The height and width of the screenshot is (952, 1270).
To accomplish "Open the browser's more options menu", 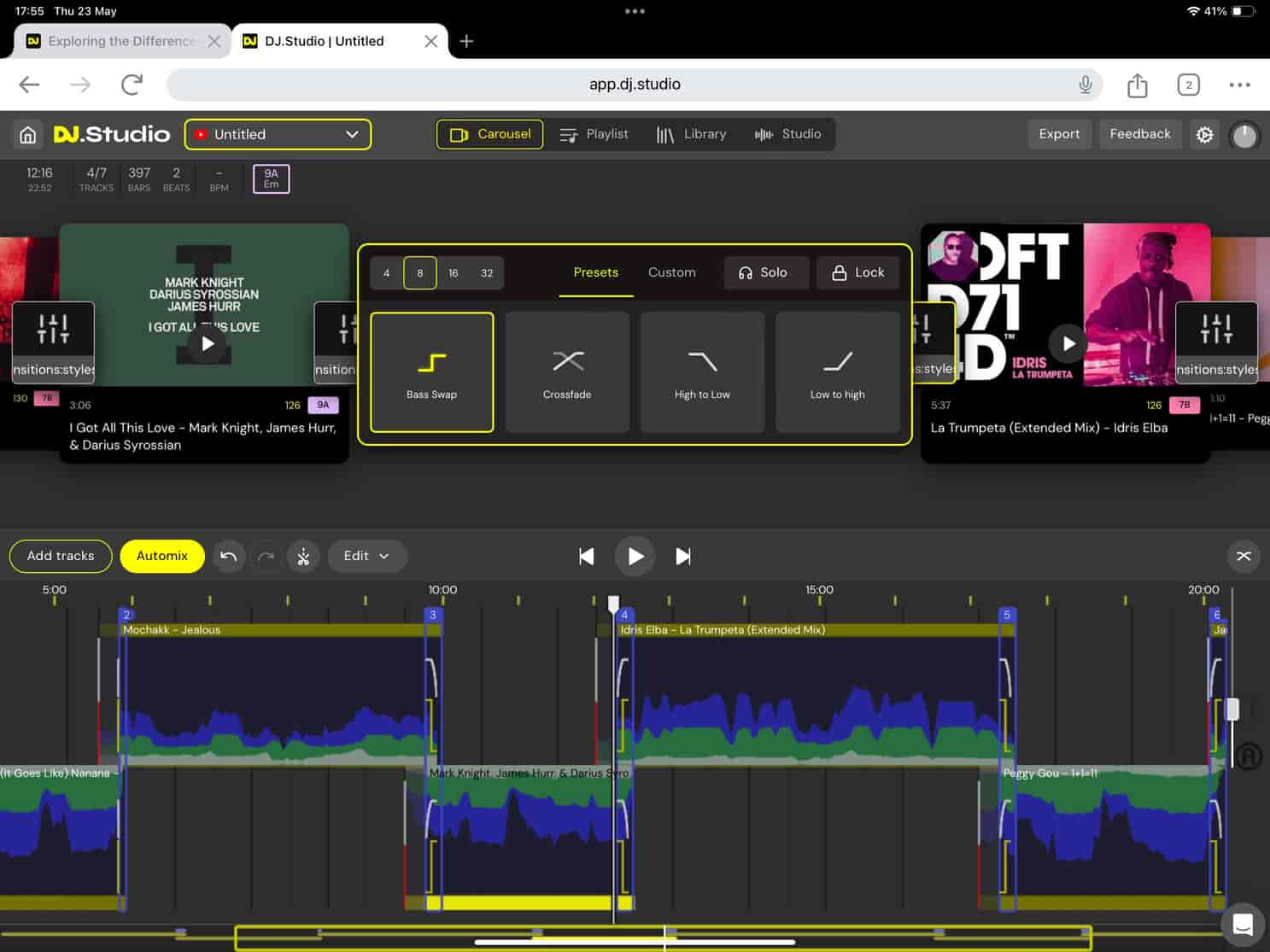I will pos(1239,84).
